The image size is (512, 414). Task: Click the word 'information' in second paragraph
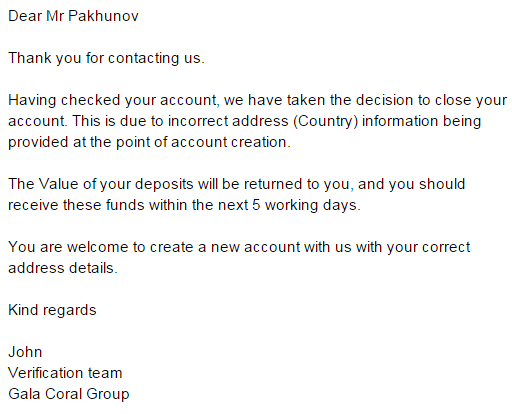(x=400, y=121)
